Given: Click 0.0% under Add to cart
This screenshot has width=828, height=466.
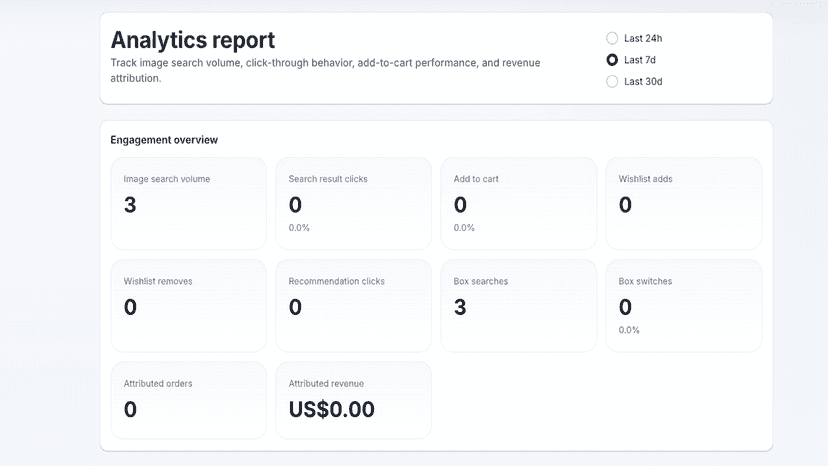Looking at the screenshot, I should pyautogui.click(x=464, y=228).
